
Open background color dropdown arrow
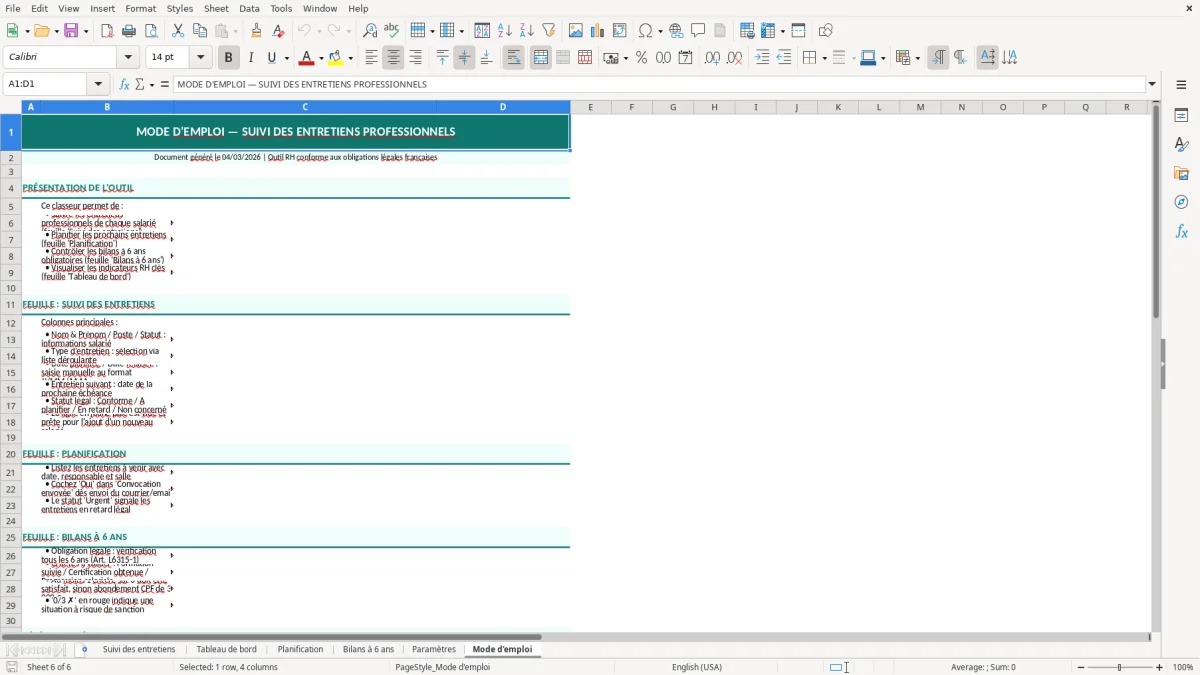(x=350, y=58)
